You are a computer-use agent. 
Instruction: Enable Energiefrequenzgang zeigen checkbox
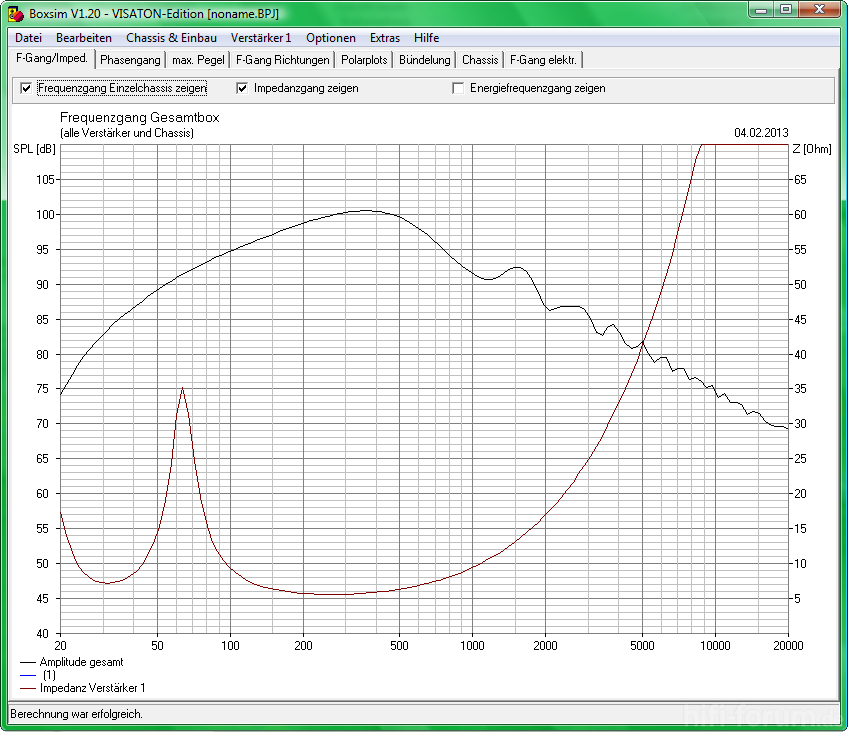pos(458,88)
